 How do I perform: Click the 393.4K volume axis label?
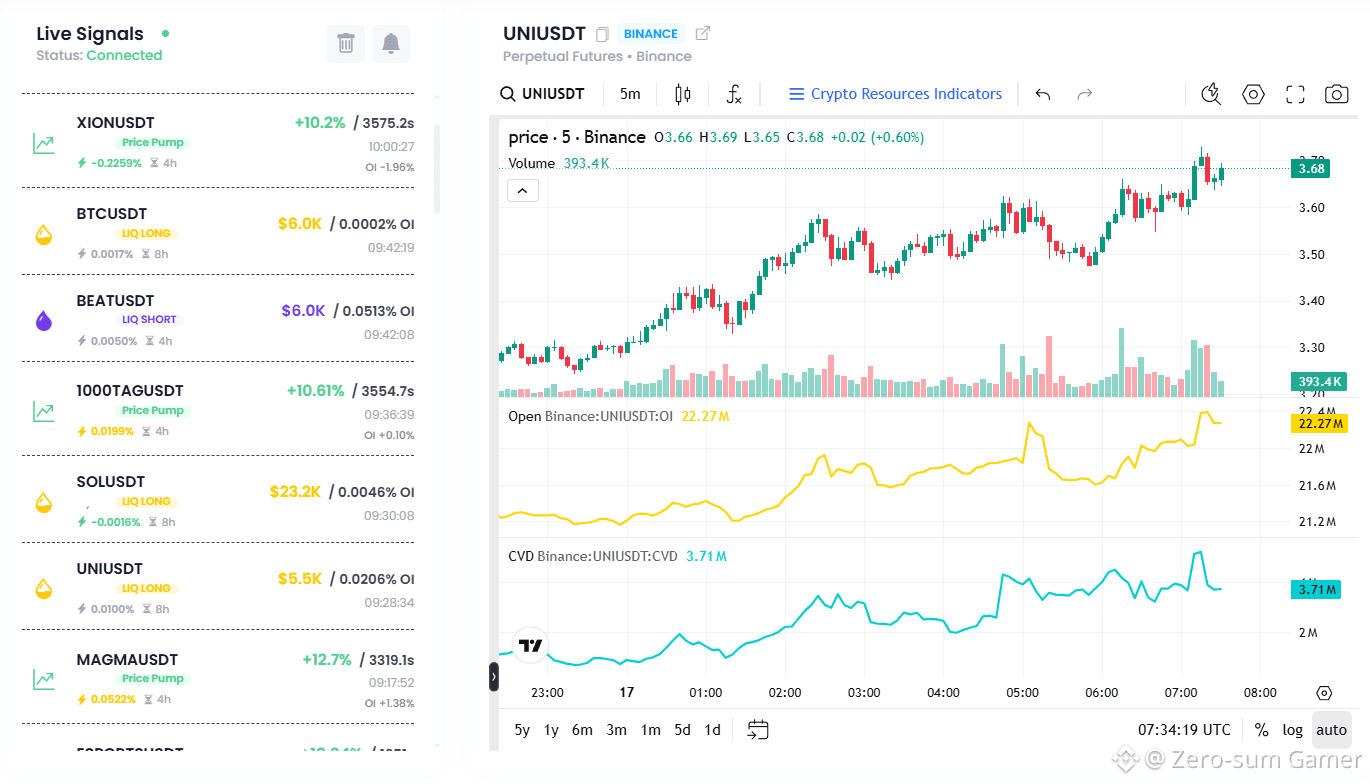1318,381
